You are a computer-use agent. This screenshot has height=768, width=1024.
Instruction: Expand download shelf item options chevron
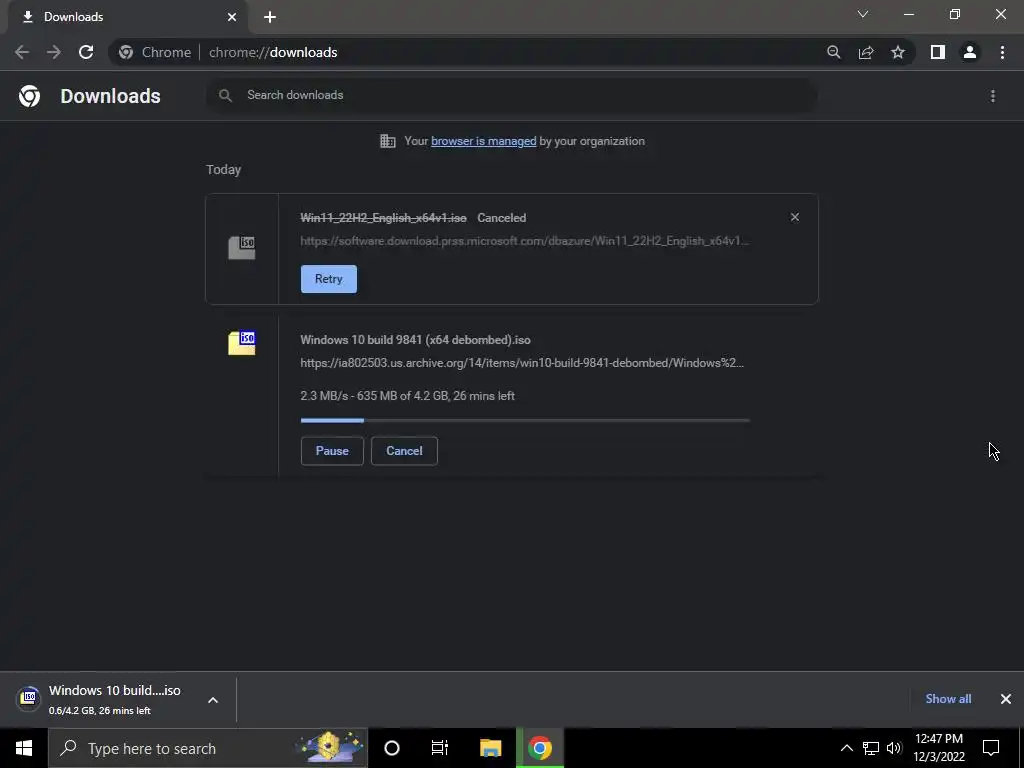coord(213,699)
